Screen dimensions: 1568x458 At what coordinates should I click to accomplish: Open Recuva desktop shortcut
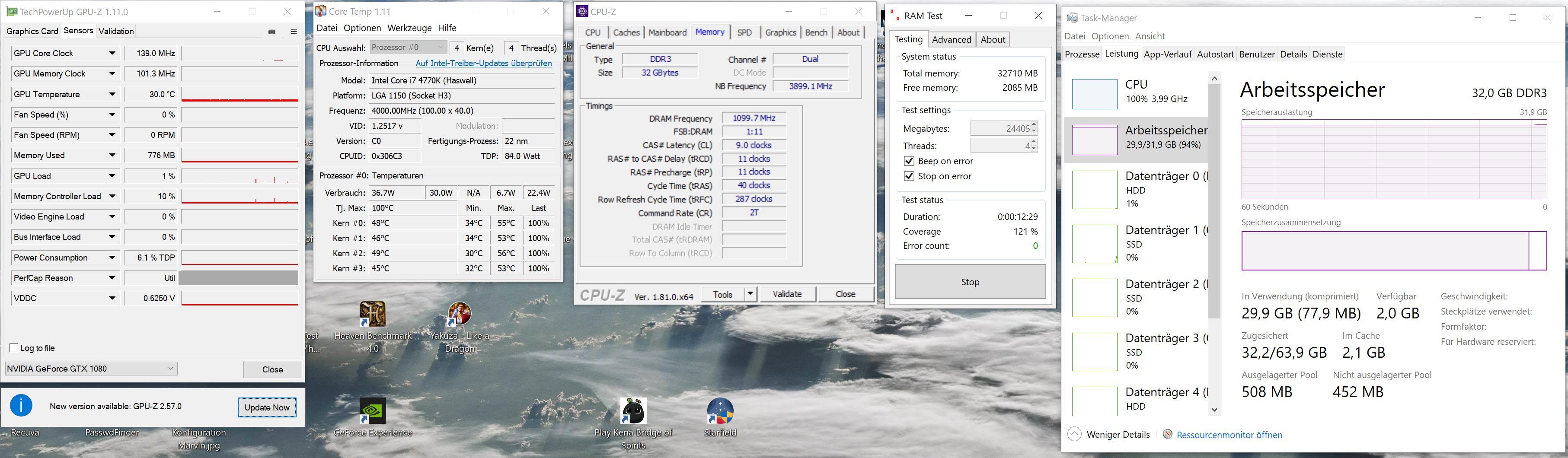(25, 433)
